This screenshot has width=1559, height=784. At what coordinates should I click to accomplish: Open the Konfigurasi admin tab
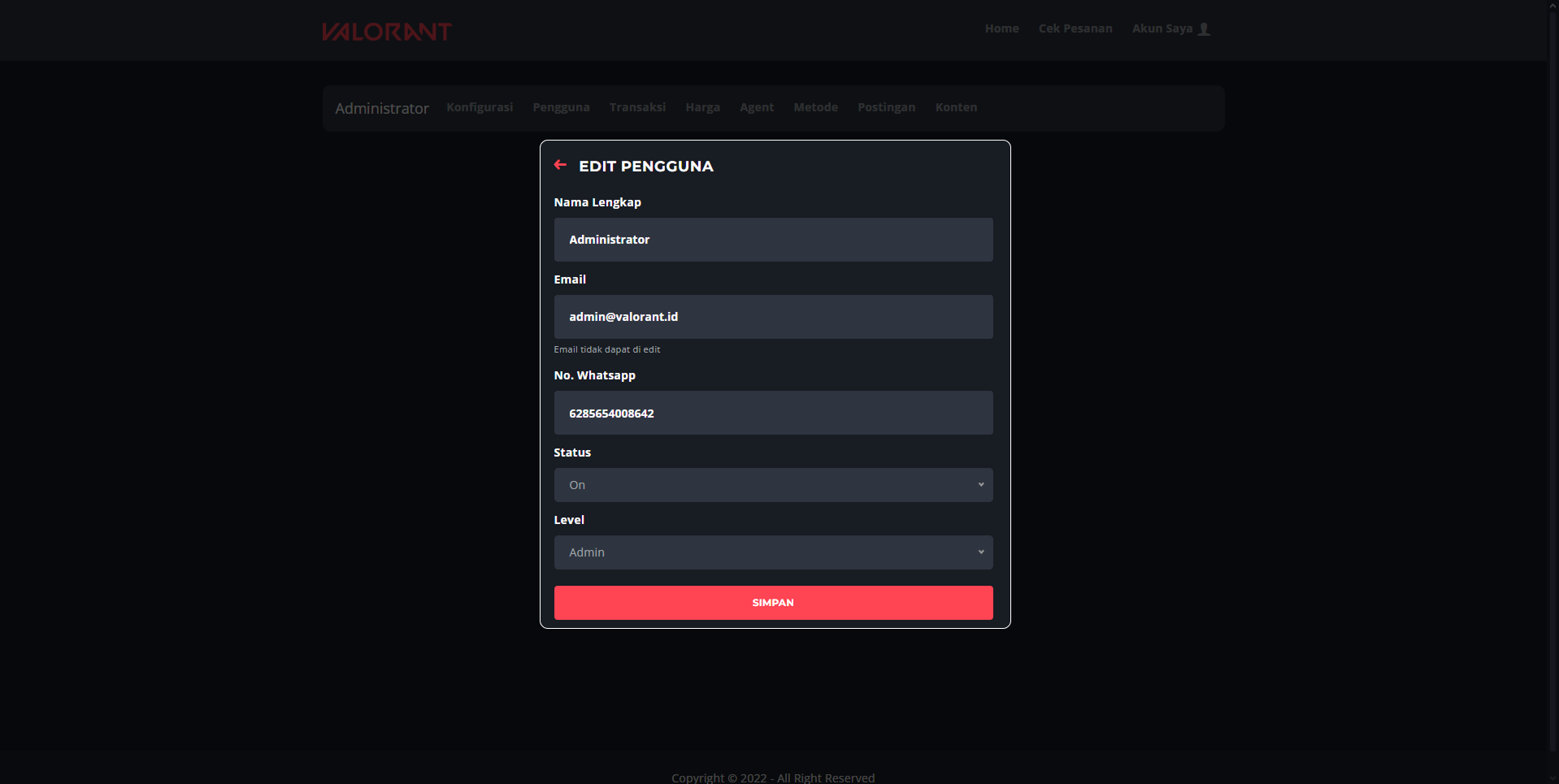[x=480, y=107]
